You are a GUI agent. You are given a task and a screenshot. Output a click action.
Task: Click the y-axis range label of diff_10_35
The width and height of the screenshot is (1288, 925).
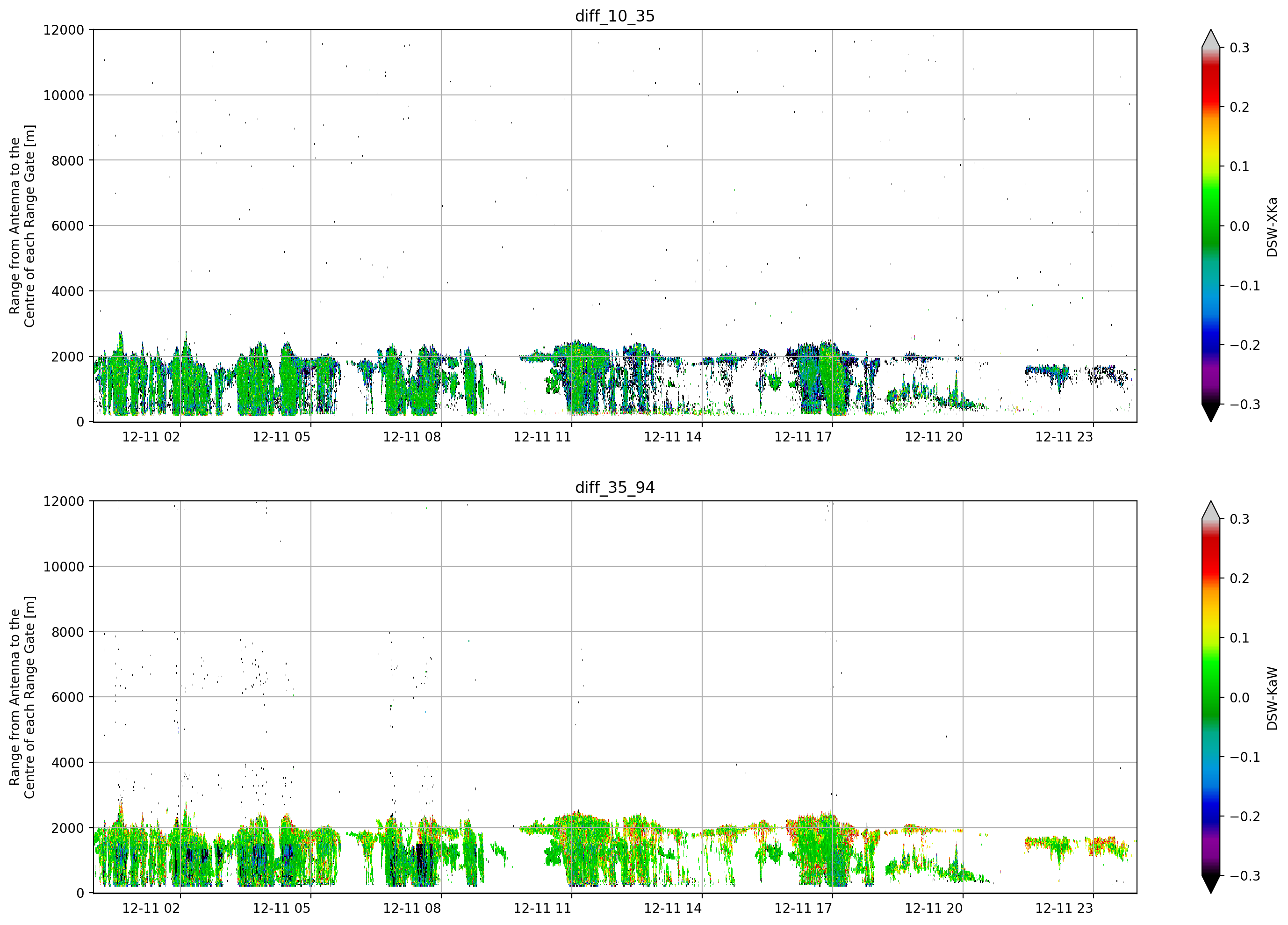point(22,225)
